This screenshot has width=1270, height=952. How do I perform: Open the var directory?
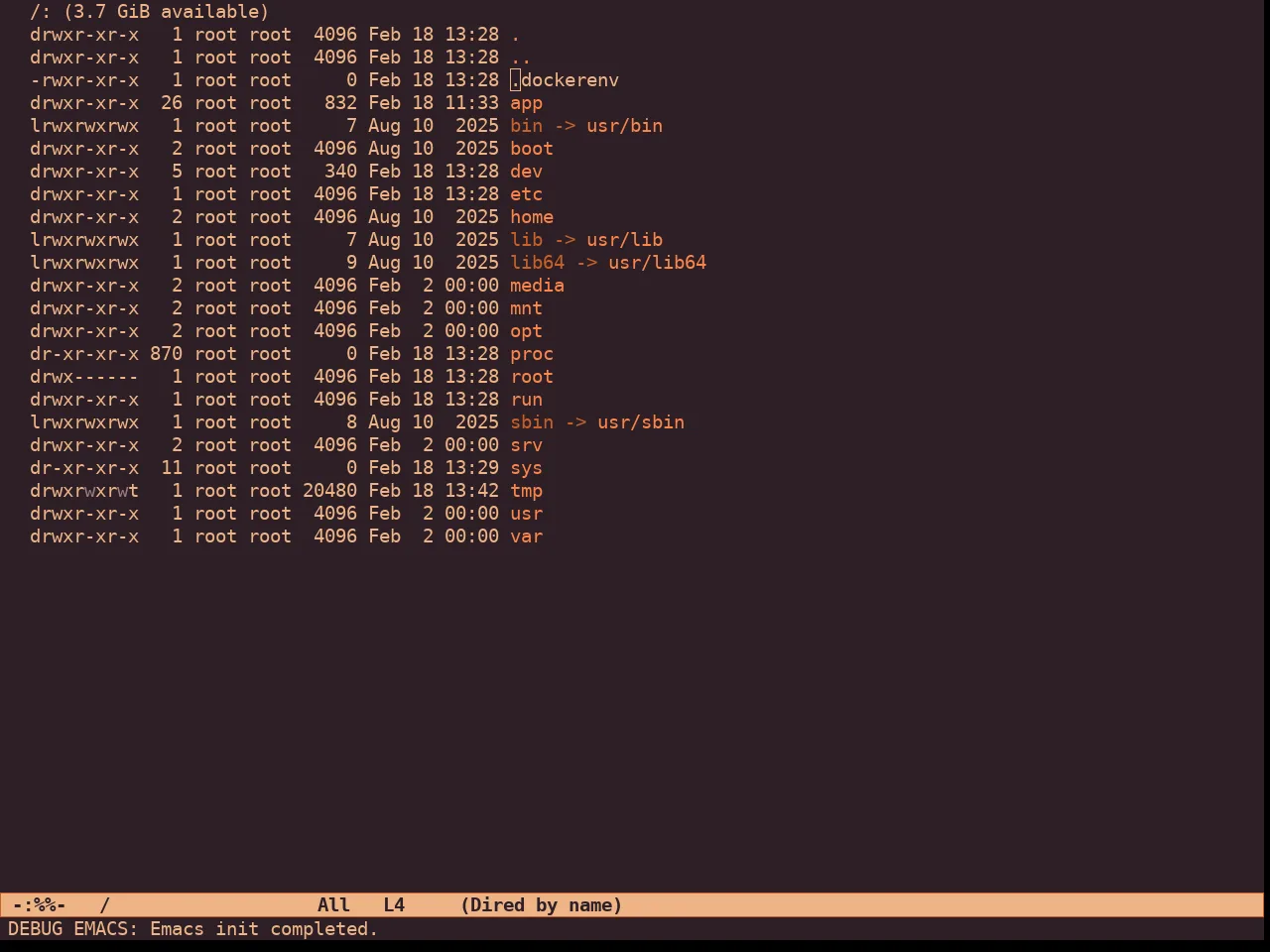[526, 536]
